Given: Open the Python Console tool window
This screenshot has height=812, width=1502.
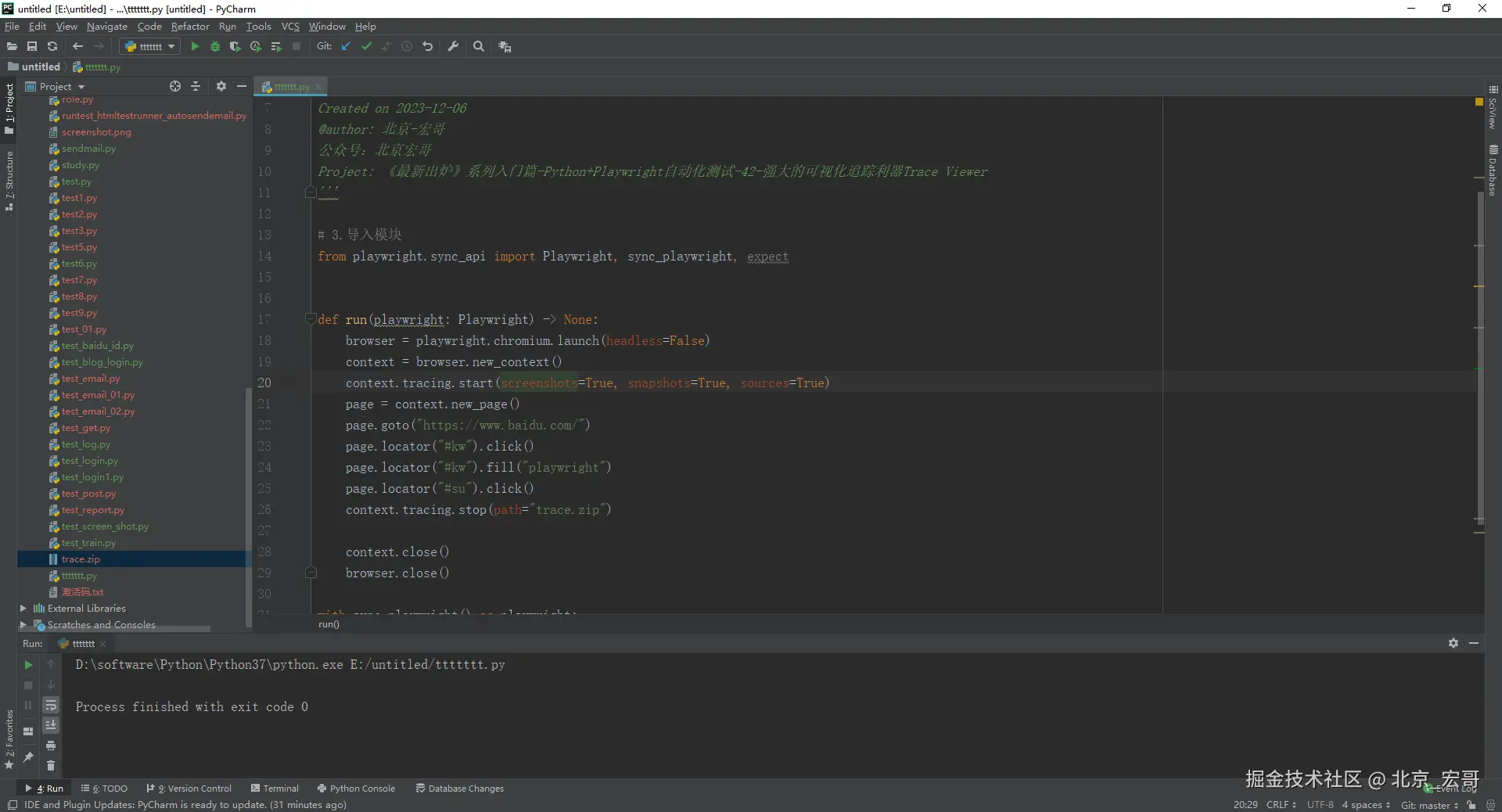Looking at the screenshot, I should pyautogui.click(x=356, y=789).
